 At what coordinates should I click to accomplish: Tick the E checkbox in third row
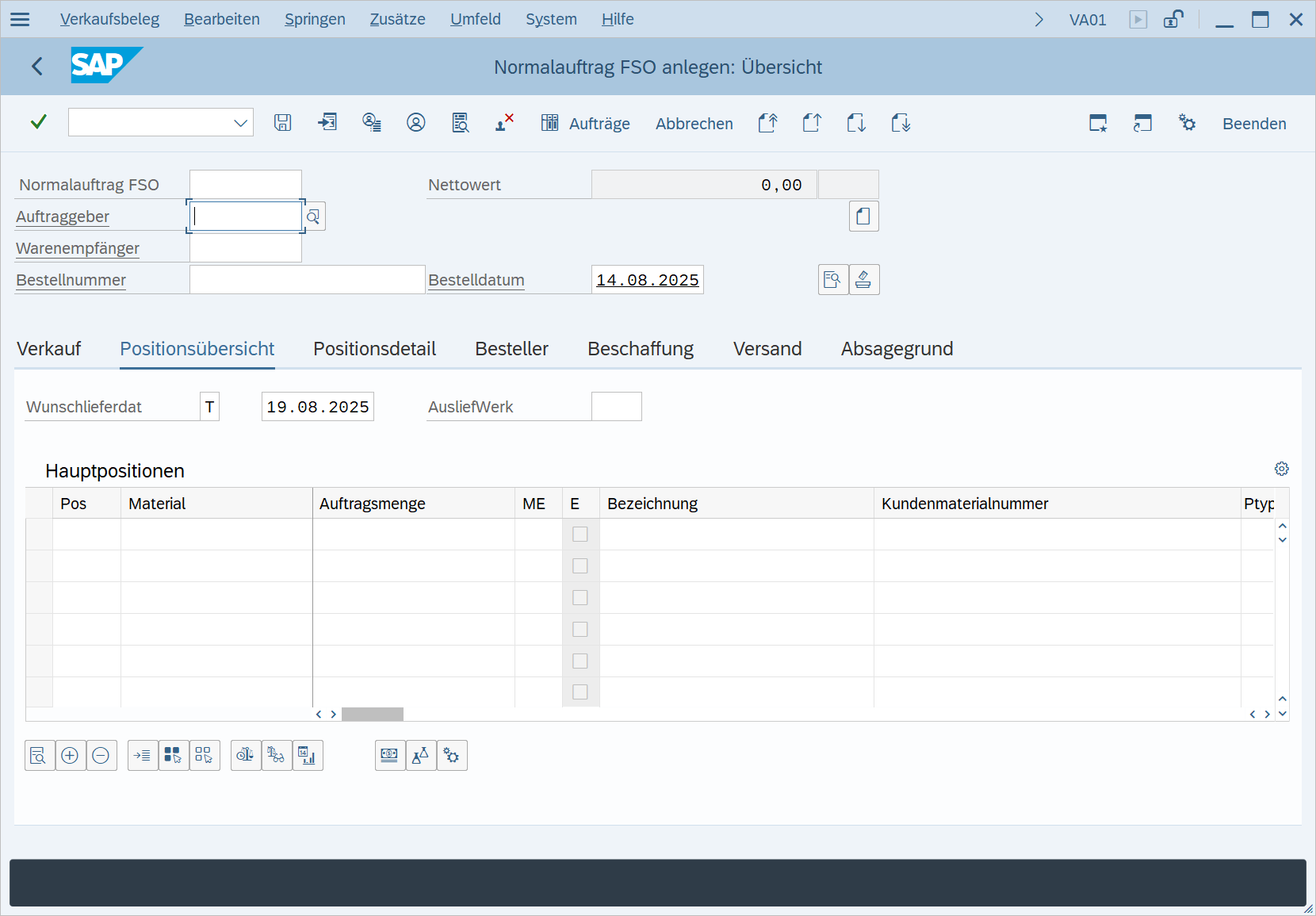click(580, 598)
